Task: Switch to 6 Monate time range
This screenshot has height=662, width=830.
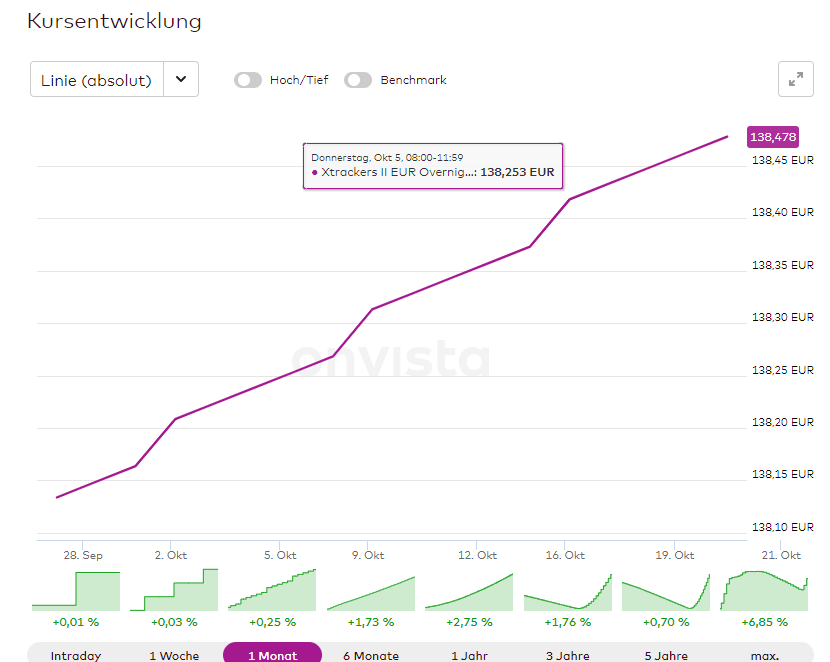Action: click(371, 655)
